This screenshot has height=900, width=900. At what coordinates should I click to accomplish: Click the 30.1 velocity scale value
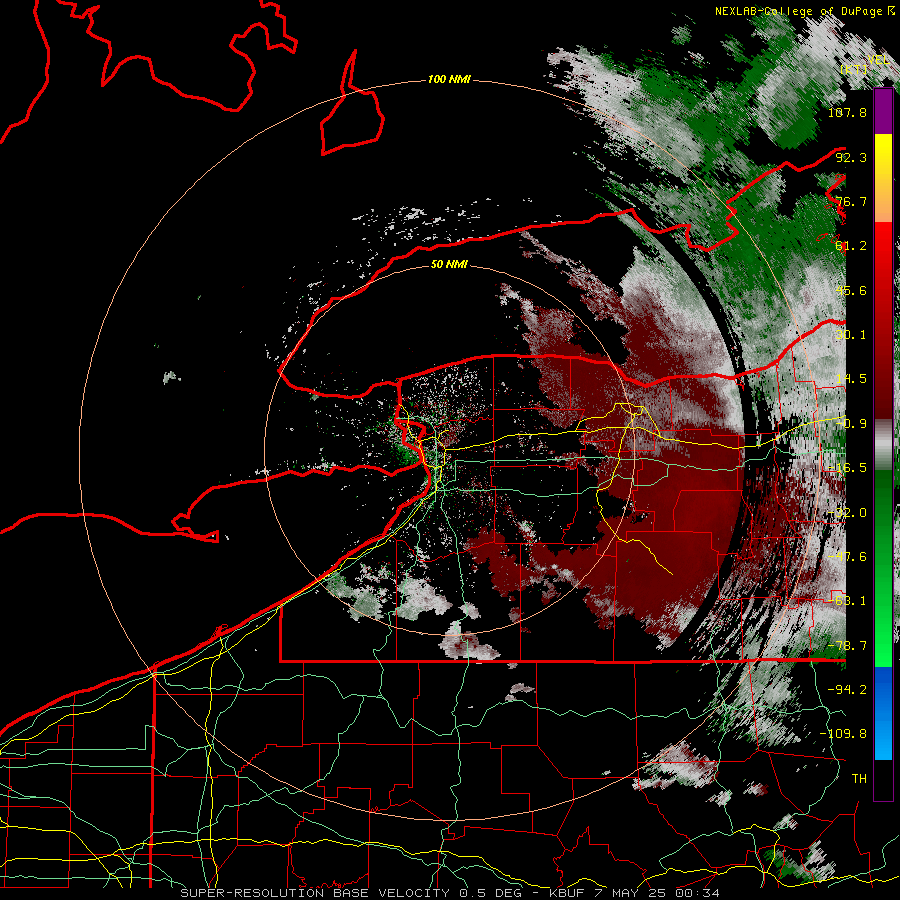[851, 335]
